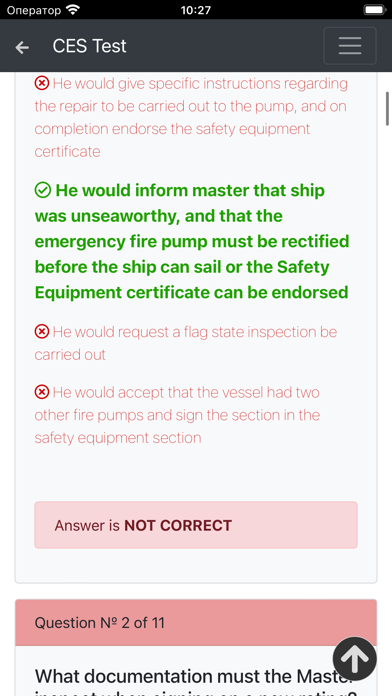Tap the 'Answer is NOT CORRECT' banner
Screen dimensions: 392x696
pos(196,525)
